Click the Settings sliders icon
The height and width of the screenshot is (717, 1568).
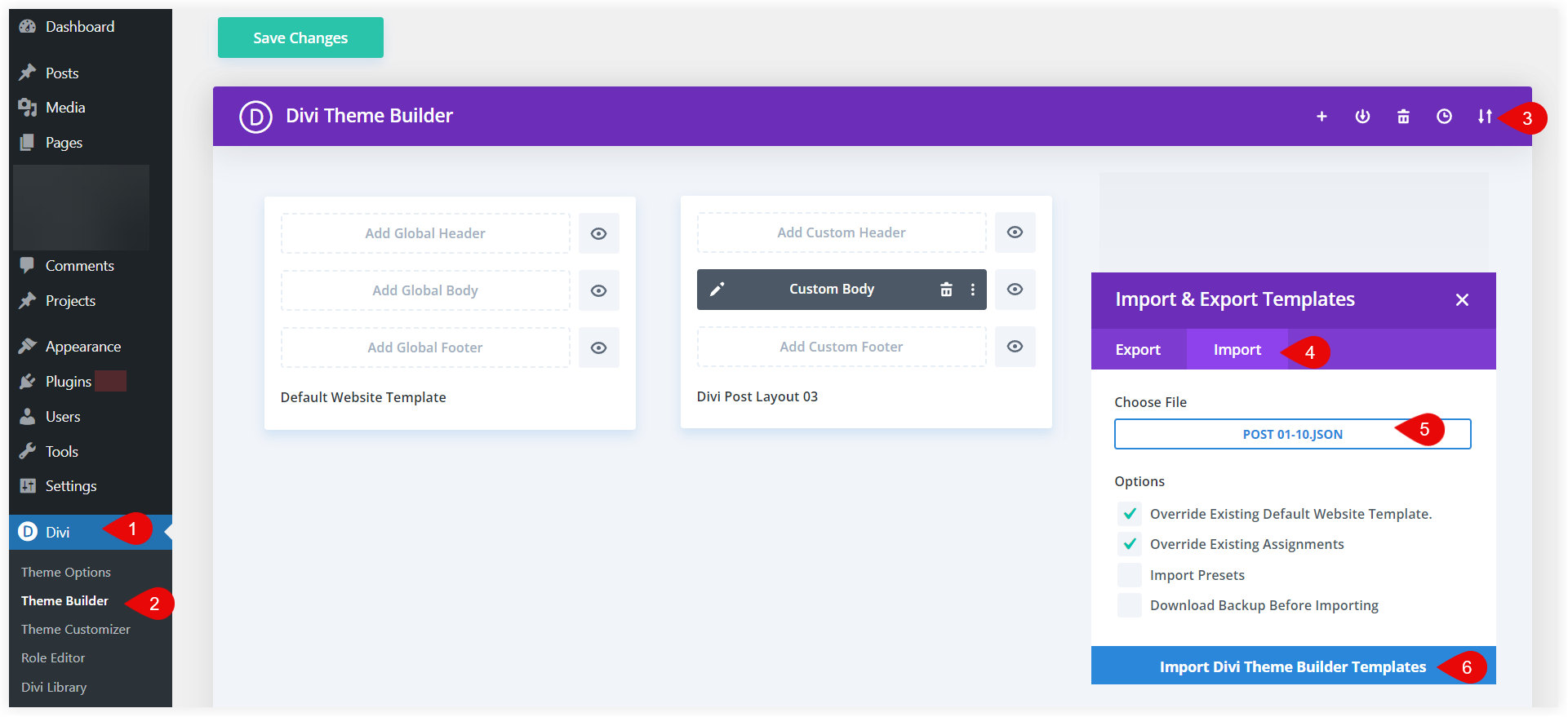(28, 486)
